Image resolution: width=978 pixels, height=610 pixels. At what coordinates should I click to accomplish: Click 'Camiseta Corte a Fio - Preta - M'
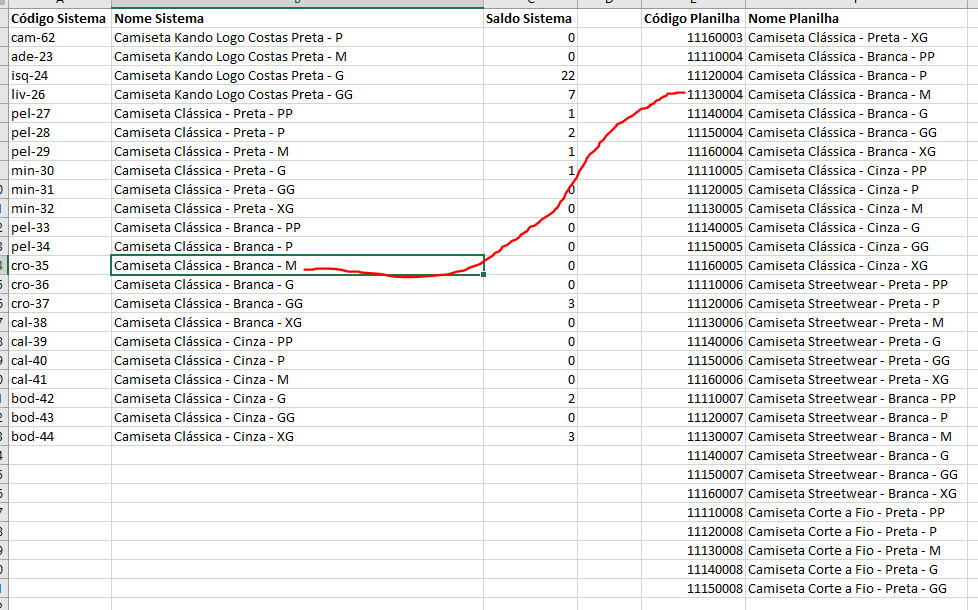(x=845, y=551)
